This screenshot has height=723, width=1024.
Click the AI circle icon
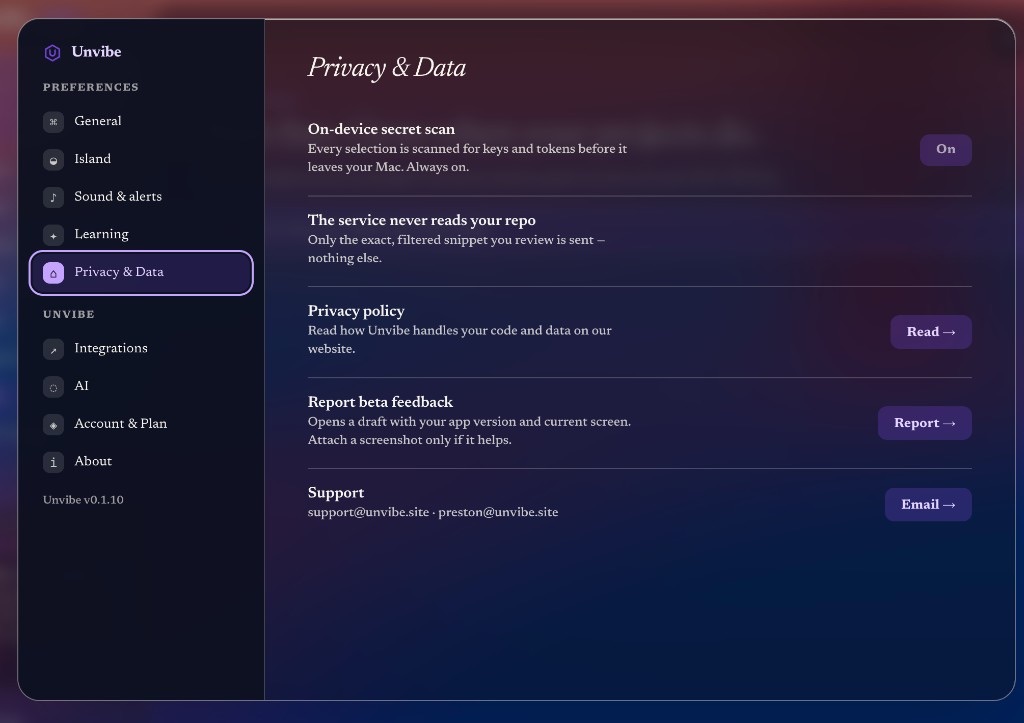(54, 387)
